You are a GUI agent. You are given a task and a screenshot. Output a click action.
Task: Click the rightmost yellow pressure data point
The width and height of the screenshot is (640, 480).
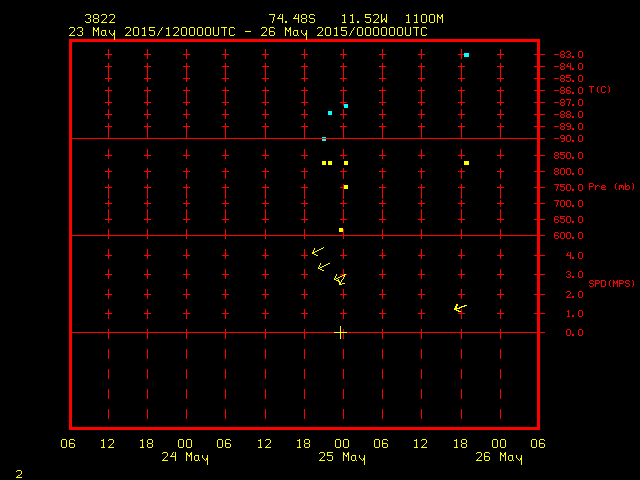coord(466,163)
